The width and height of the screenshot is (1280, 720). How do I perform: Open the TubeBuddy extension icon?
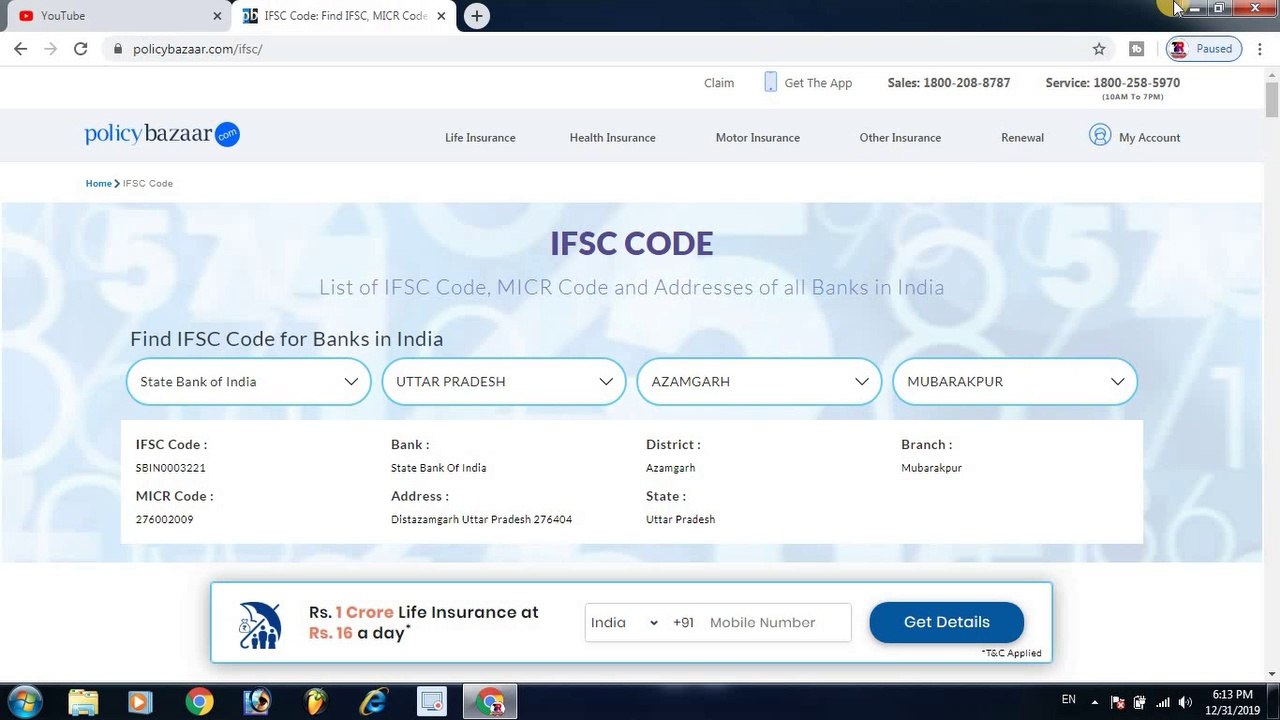click(1136, 49)
